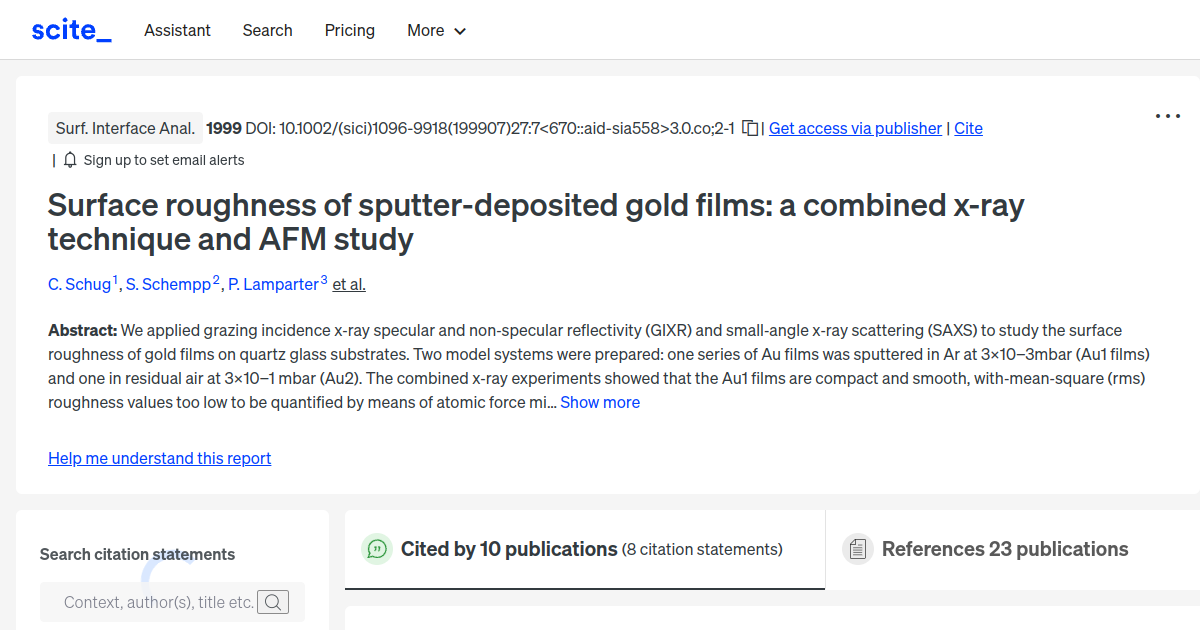Switch to the Cited by 10 publications tab
The height and width of the screenshot is (630, 1200).
pyautogui.click(x=507, y=549)
